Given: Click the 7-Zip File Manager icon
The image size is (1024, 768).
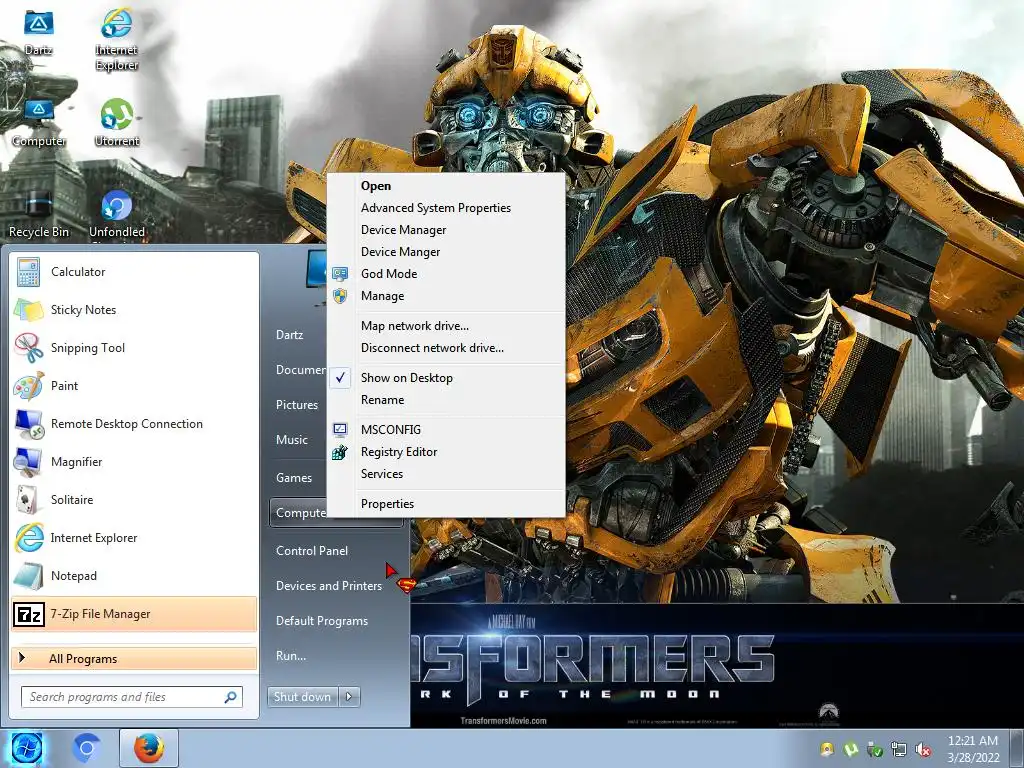Looking at the screenshot, I should [29, 615].
